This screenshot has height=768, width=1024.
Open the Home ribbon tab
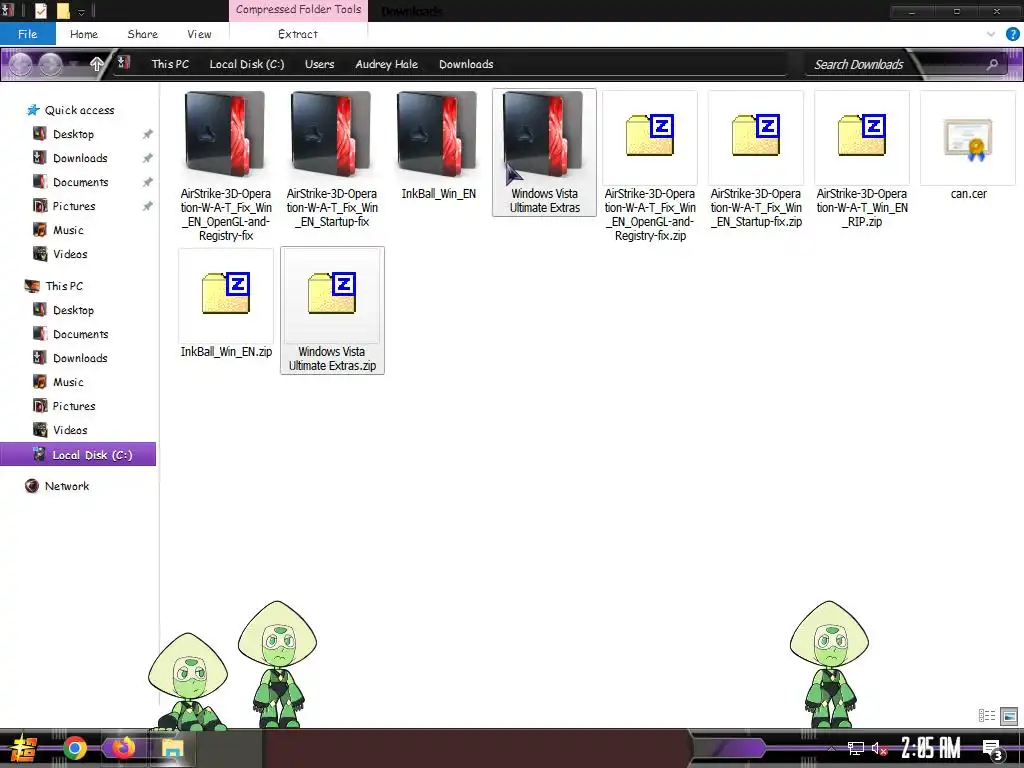point(84,34)
